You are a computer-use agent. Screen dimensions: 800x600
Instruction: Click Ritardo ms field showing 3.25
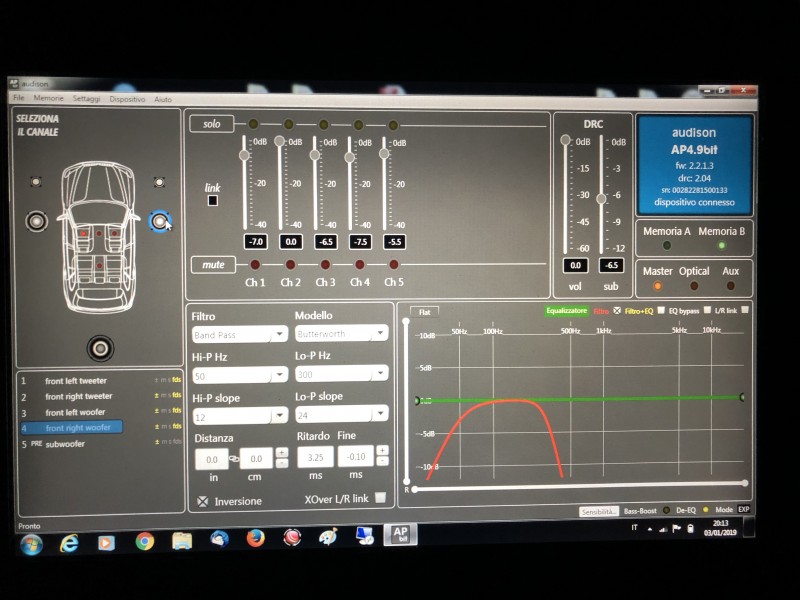[315, 457]
